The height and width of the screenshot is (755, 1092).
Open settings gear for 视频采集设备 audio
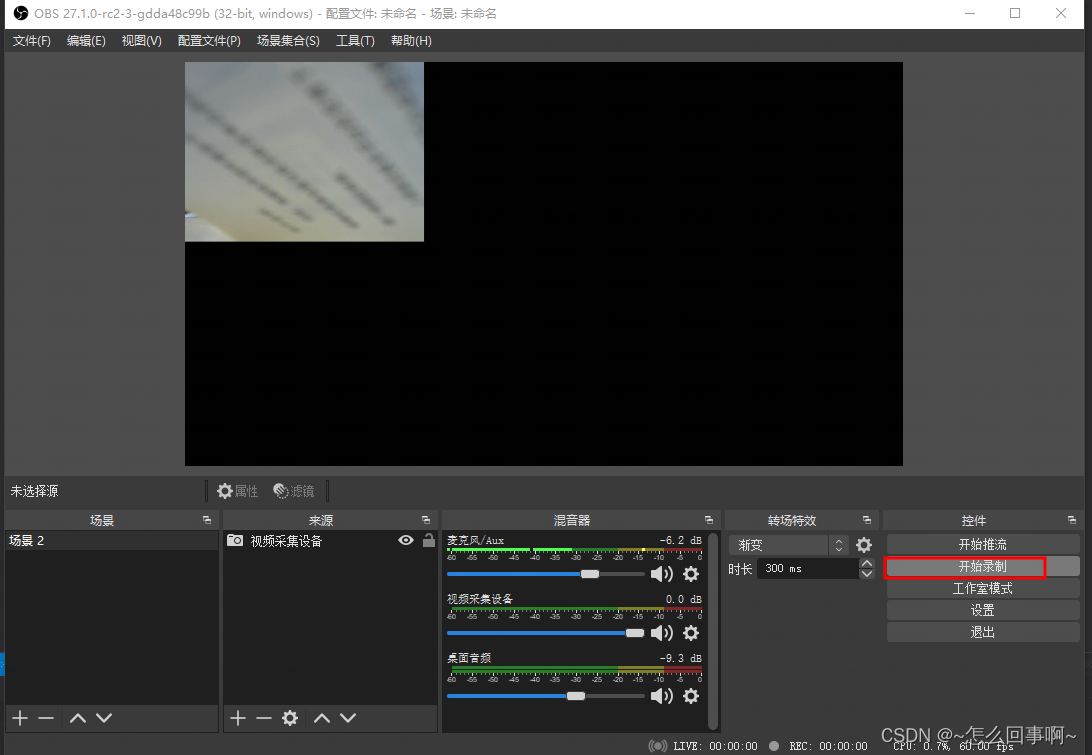tap(691, 633)
